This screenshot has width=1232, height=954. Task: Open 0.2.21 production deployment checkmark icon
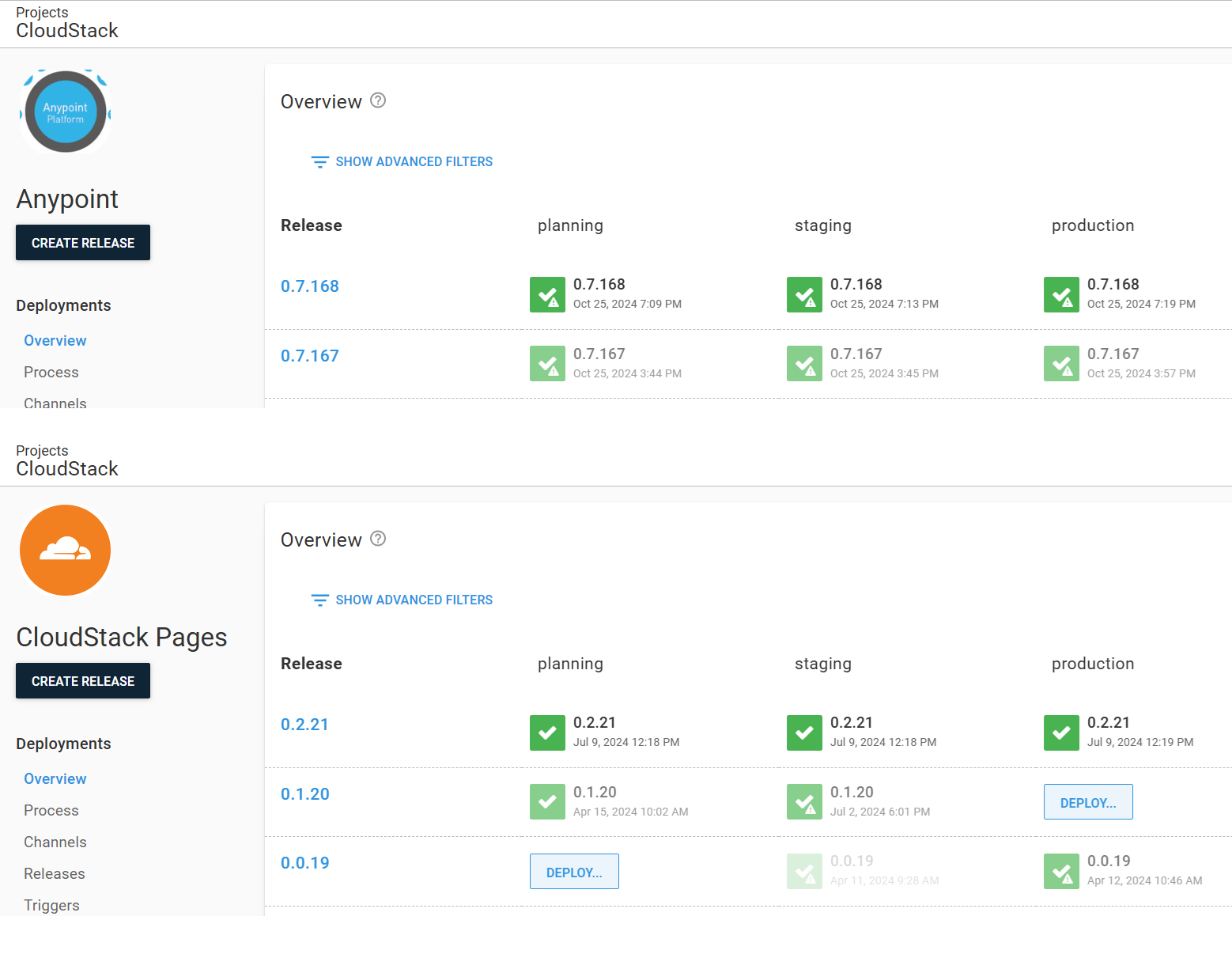coord(1061,733)
